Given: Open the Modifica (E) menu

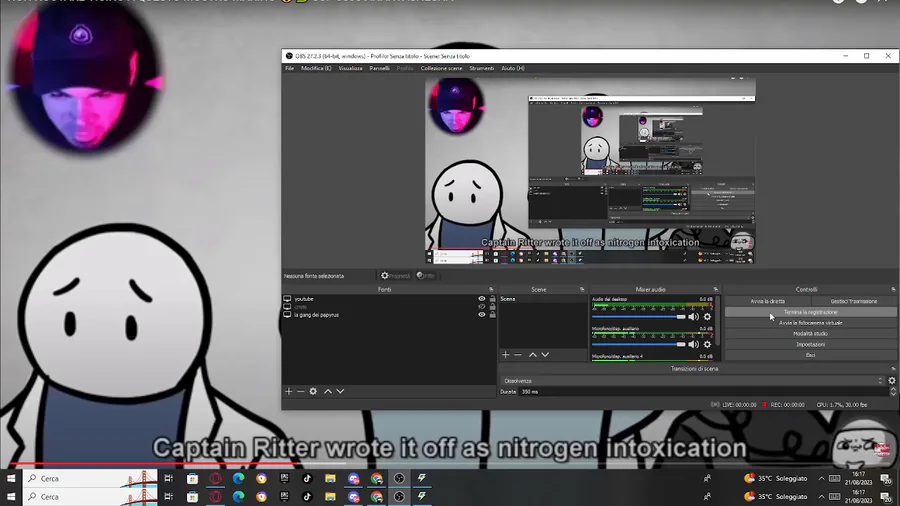Looking at the screenshot, I should (316, 68).
